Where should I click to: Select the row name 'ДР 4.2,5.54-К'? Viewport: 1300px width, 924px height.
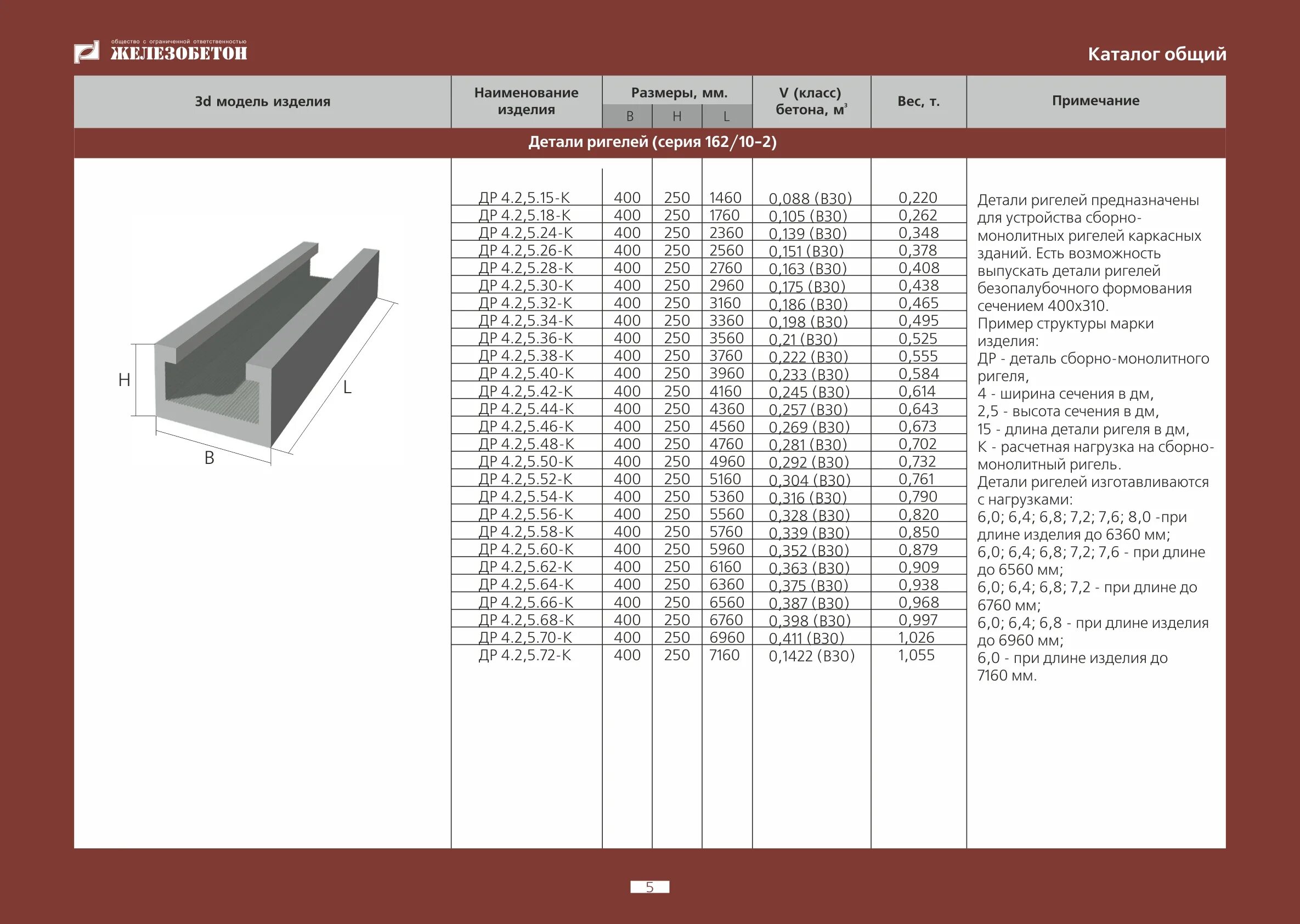click(525, 497)
